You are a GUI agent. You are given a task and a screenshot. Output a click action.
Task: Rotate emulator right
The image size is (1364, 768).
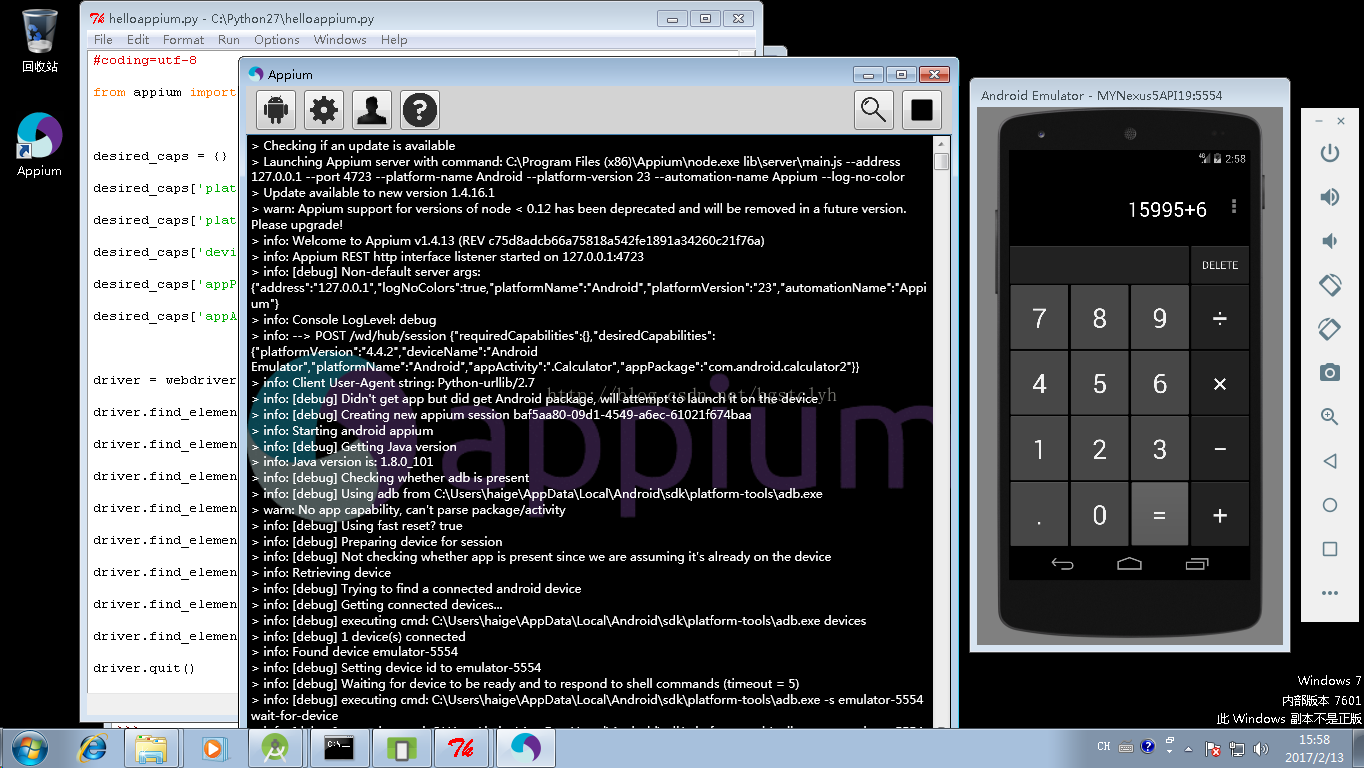click(1329, 328)
